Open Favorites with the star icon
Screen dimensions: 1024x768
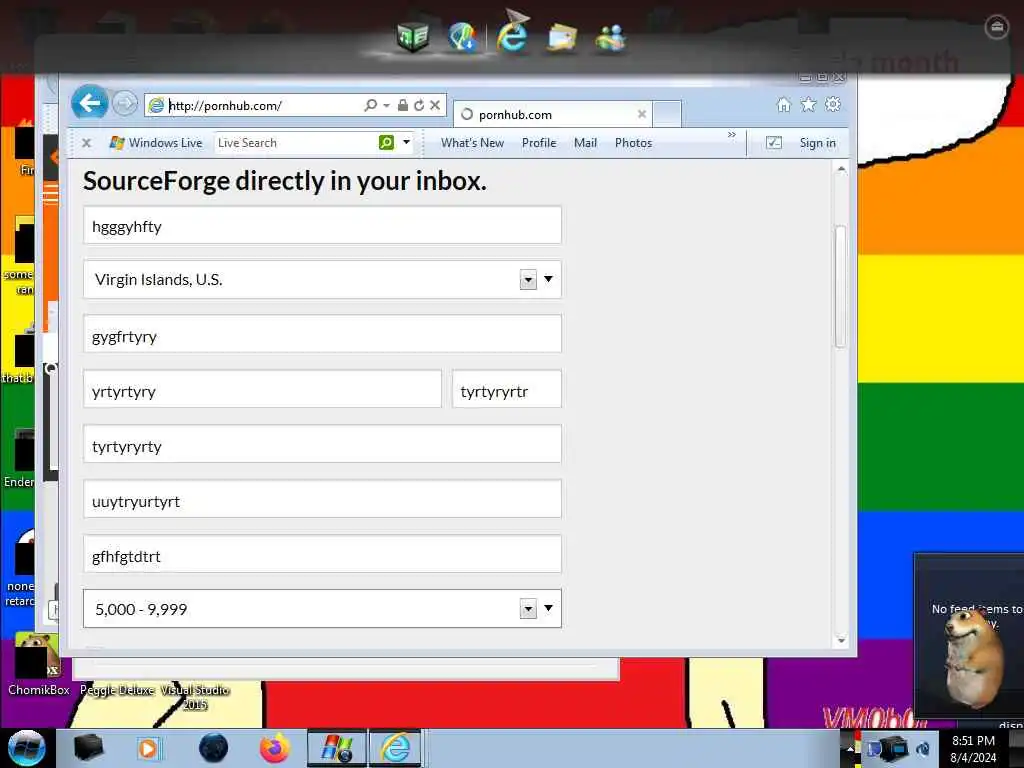click(x=808, y=104)
